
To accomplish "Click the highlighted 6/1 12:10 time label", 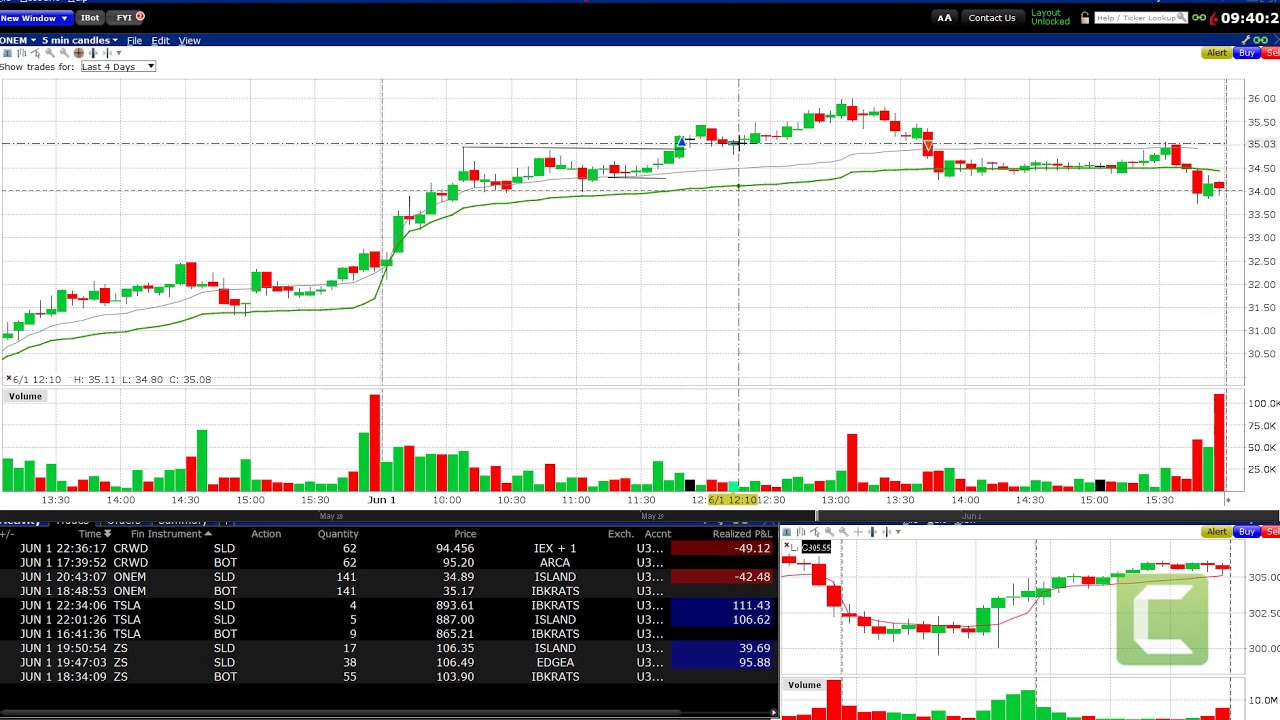I will [732, 500].
